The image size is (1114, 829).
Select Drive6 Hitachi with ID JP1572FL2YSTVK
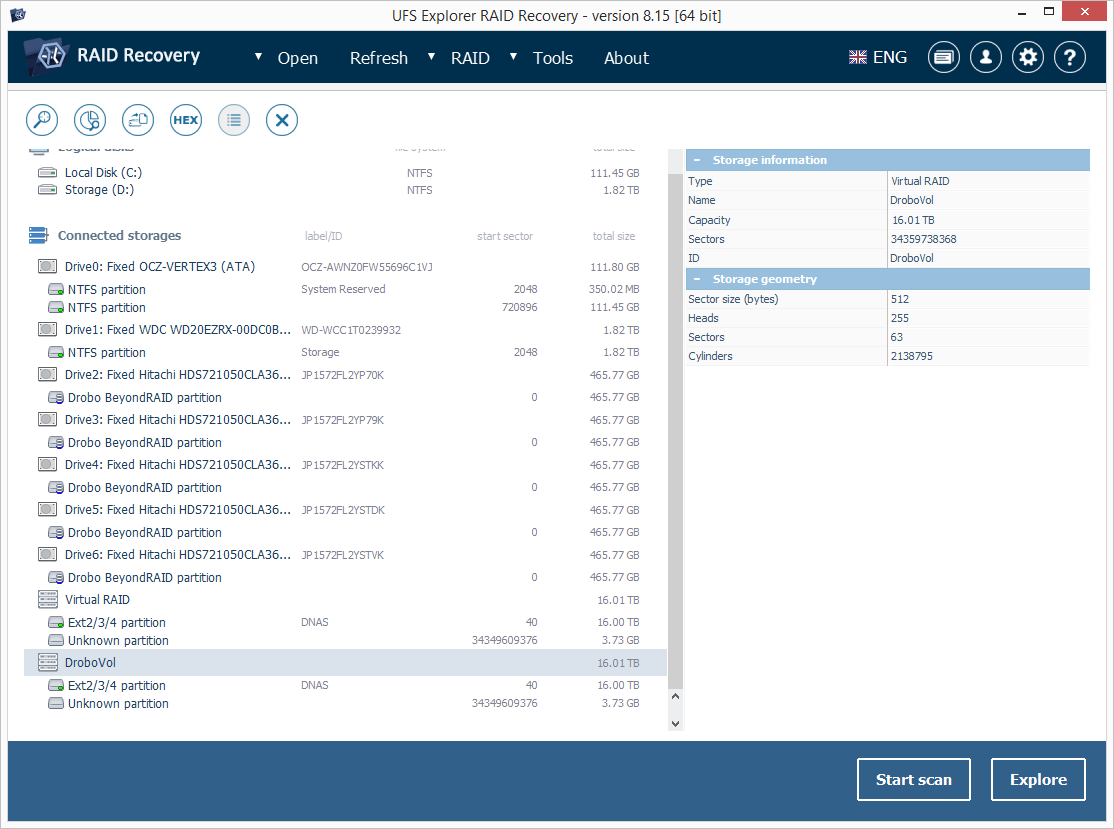345,555
